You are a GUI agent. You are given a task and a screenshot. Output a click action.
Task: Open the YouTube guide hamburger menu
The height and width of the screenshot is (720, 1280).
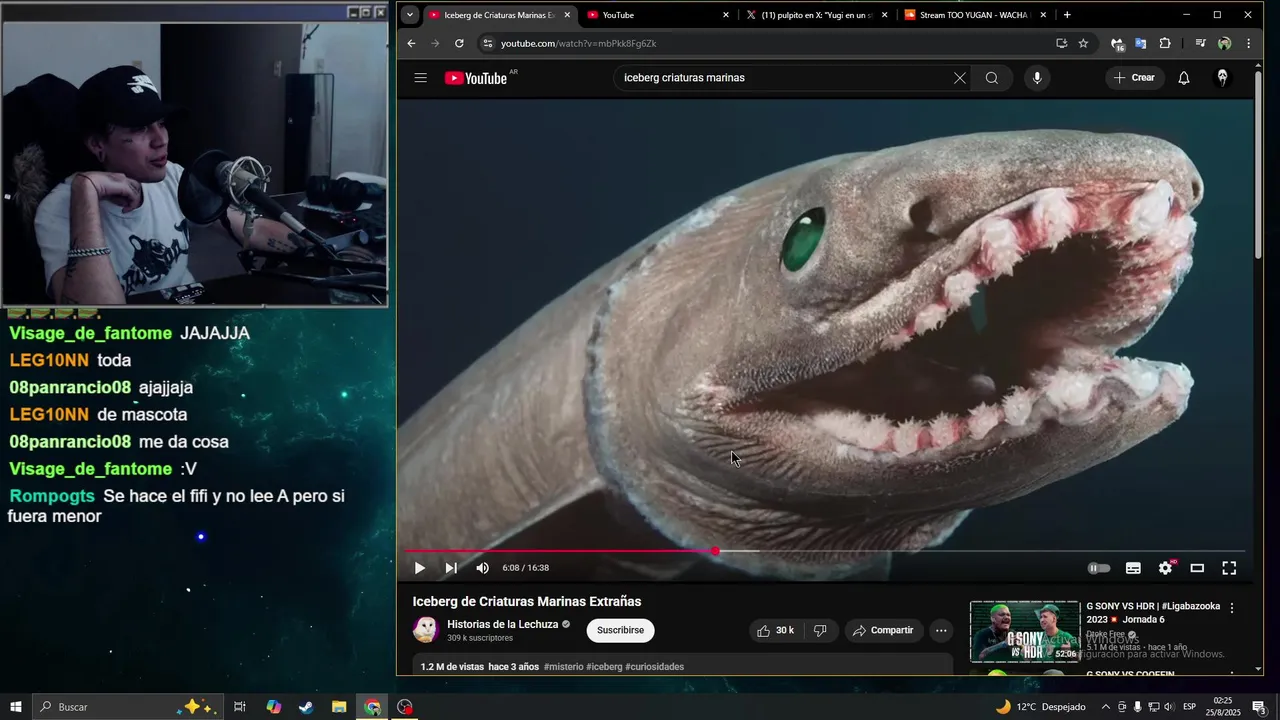click(420, 78)
